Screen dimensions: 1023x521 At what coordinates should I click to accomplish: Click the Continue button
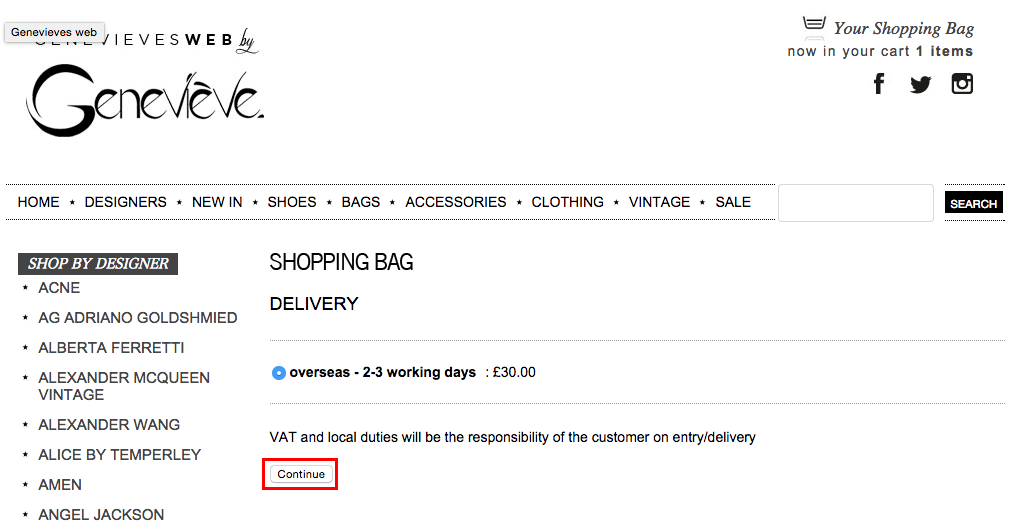tap(301, 474)
